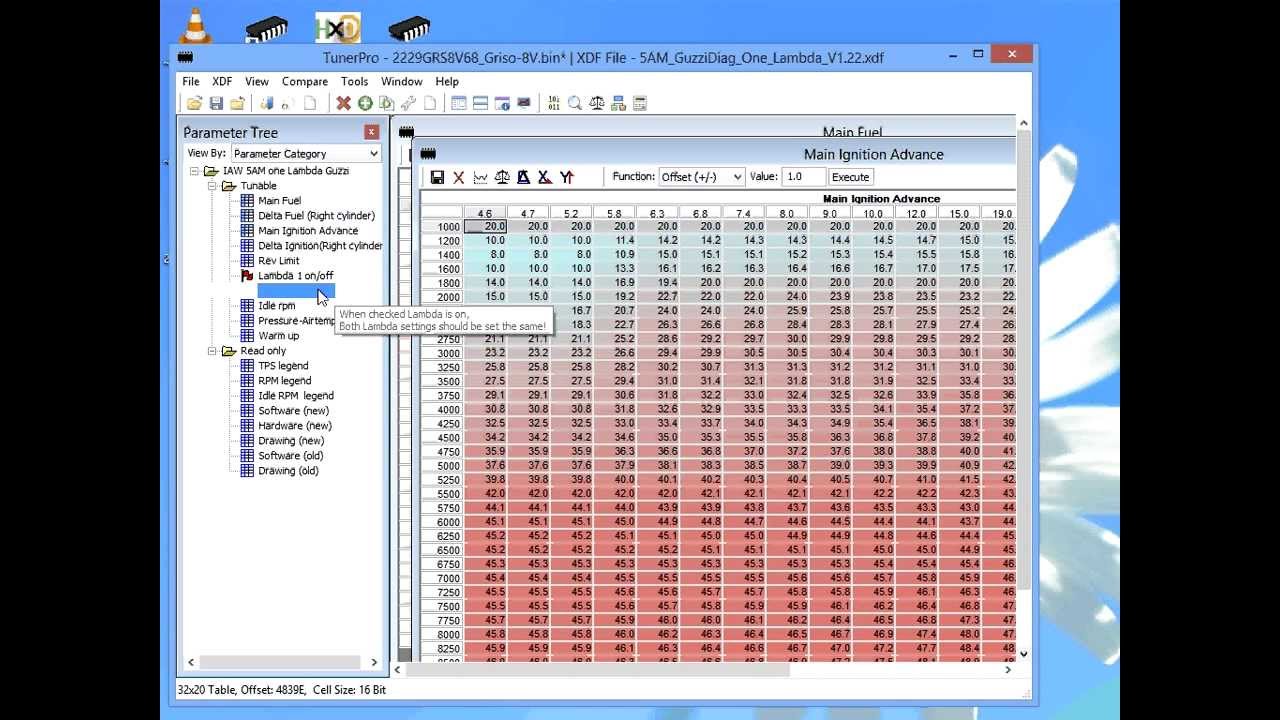Select Warm up tree item
Image resolution: width=1280 pixels, height=720 pixels.
coord(279,336)
